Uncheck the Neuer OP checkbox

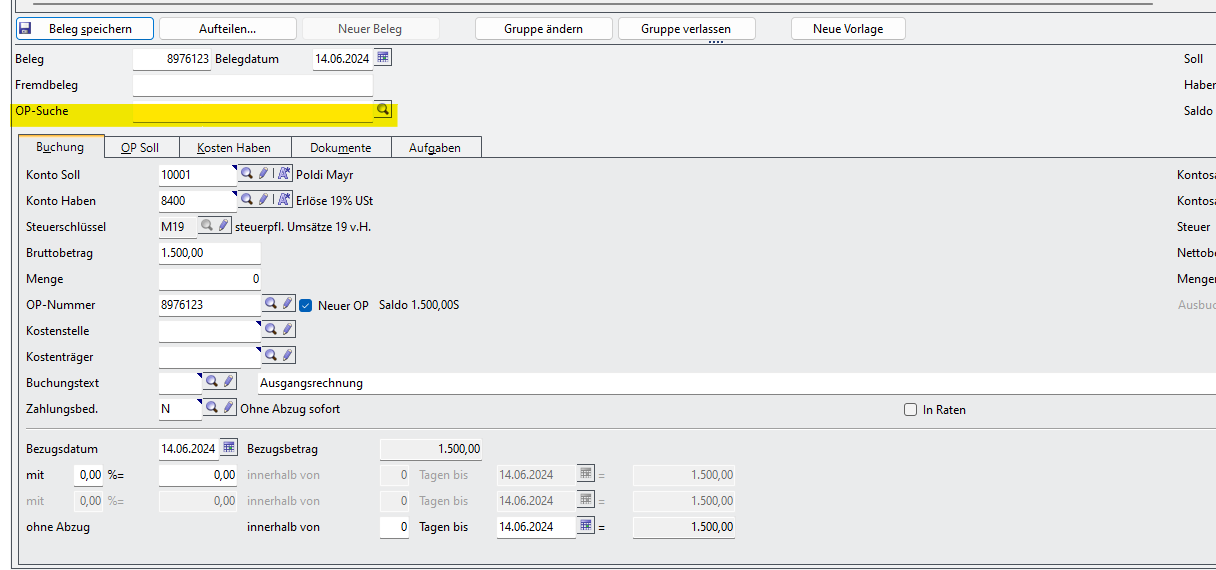(x=307, y=305)
